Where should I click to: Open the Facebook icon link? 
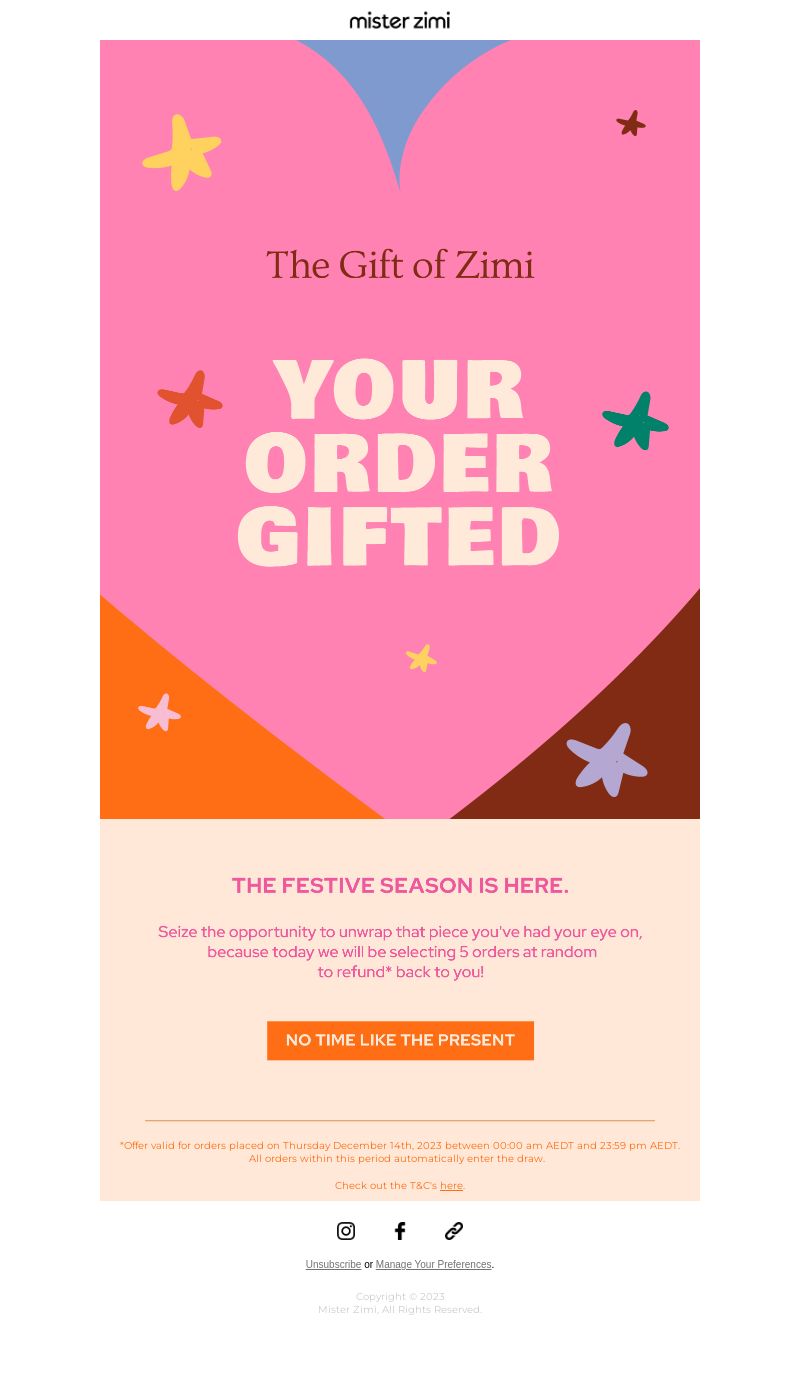click(x=400, y=1231)
